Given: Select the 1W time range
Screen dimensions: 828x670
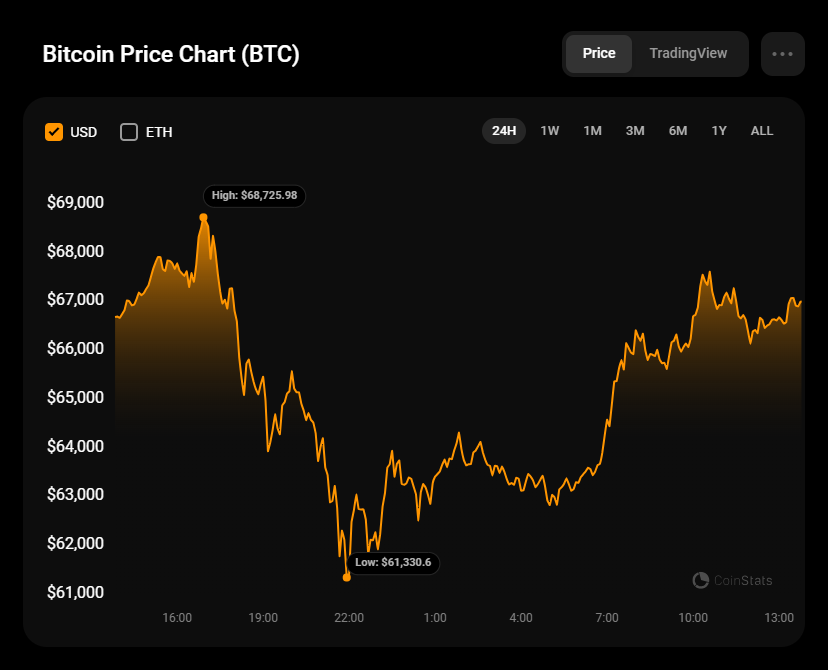Looking at the screenshot, I should point(550,131).
